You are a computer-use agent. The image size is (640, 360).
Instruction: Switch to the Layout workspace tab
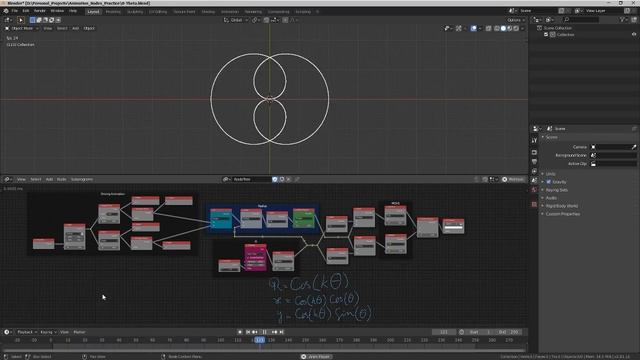coord(93,11)
